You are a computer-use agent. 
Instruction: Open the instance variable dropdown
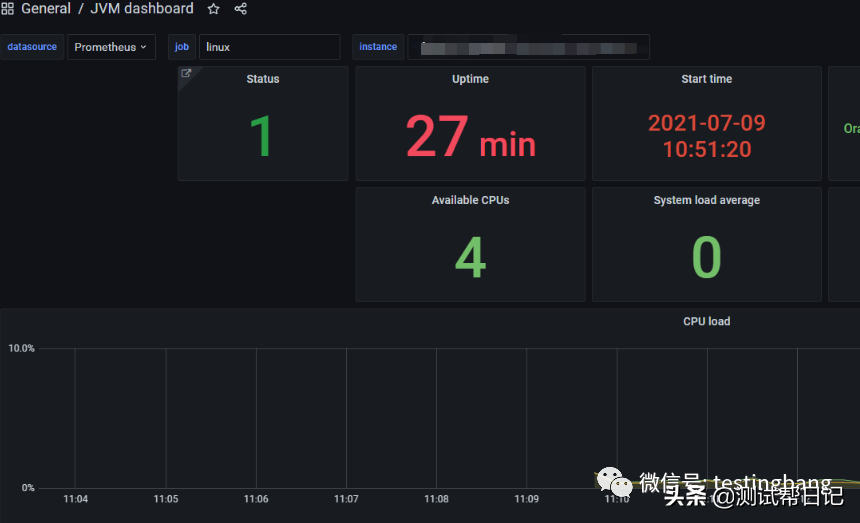click(528, 47)
